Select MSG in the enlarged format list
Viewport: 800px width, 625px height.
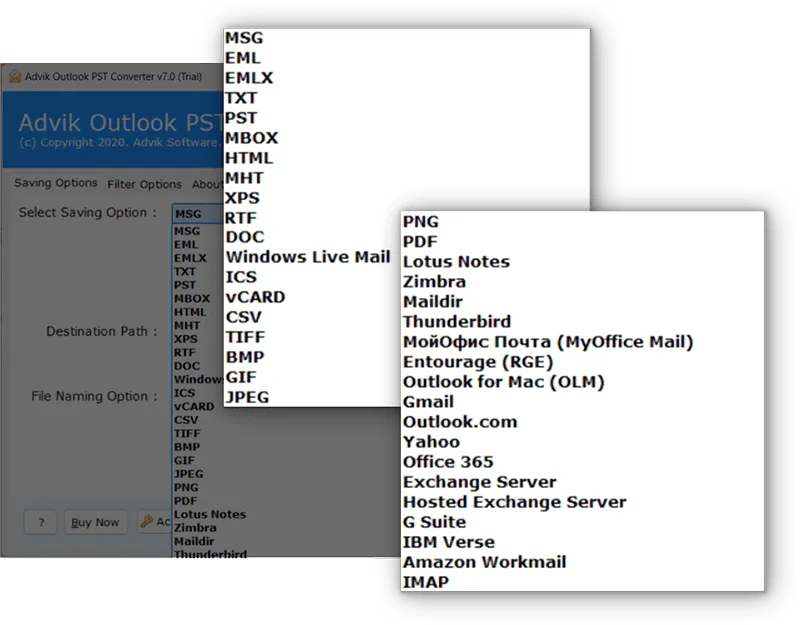244,38
